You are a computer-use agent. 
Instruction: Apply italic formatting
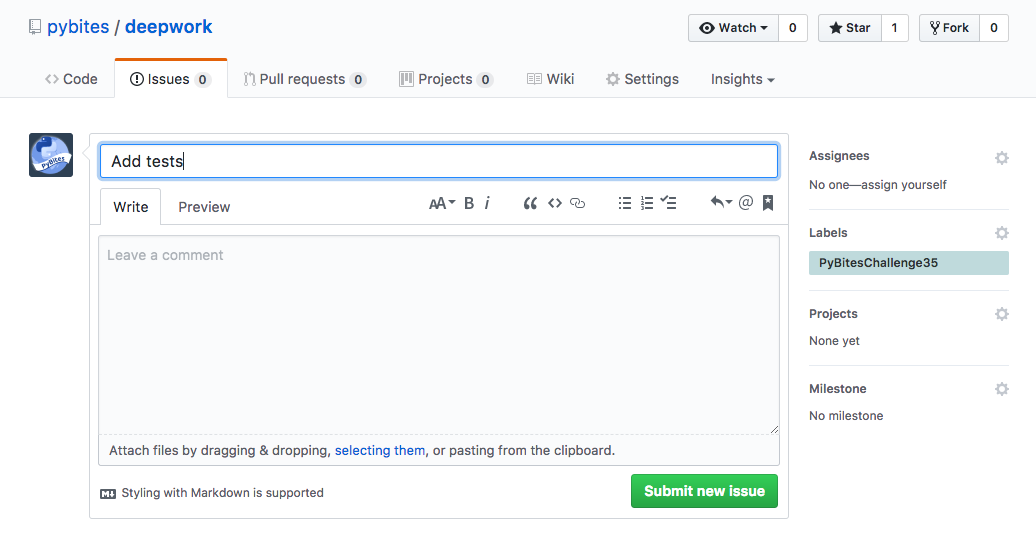pos(487,203)
